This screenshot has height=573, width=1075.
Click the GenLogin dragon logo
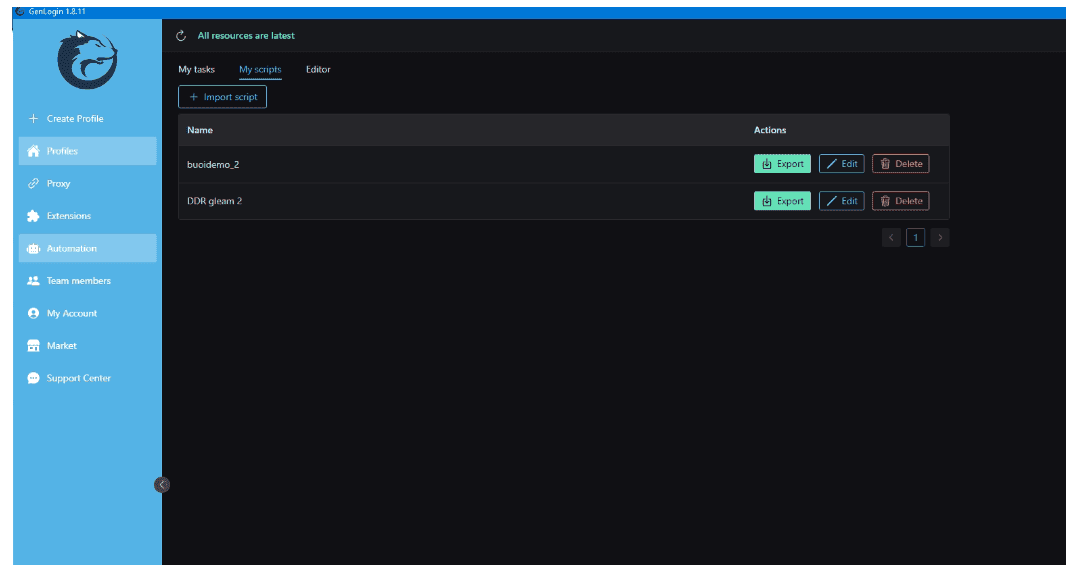tap(87, 60)
